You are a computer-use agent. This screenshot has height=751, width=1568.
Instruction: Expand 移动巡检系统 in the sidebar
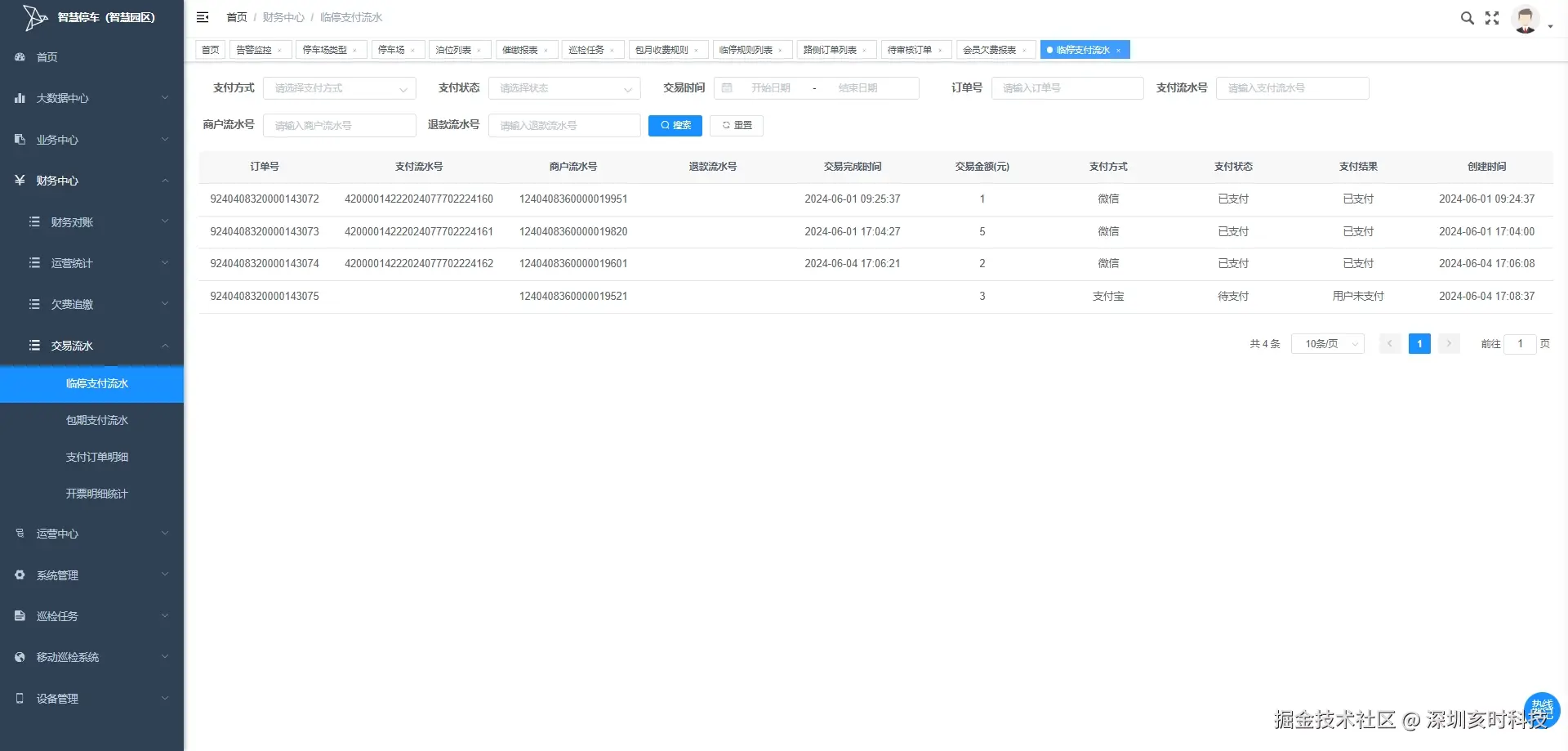coord(91,657)
